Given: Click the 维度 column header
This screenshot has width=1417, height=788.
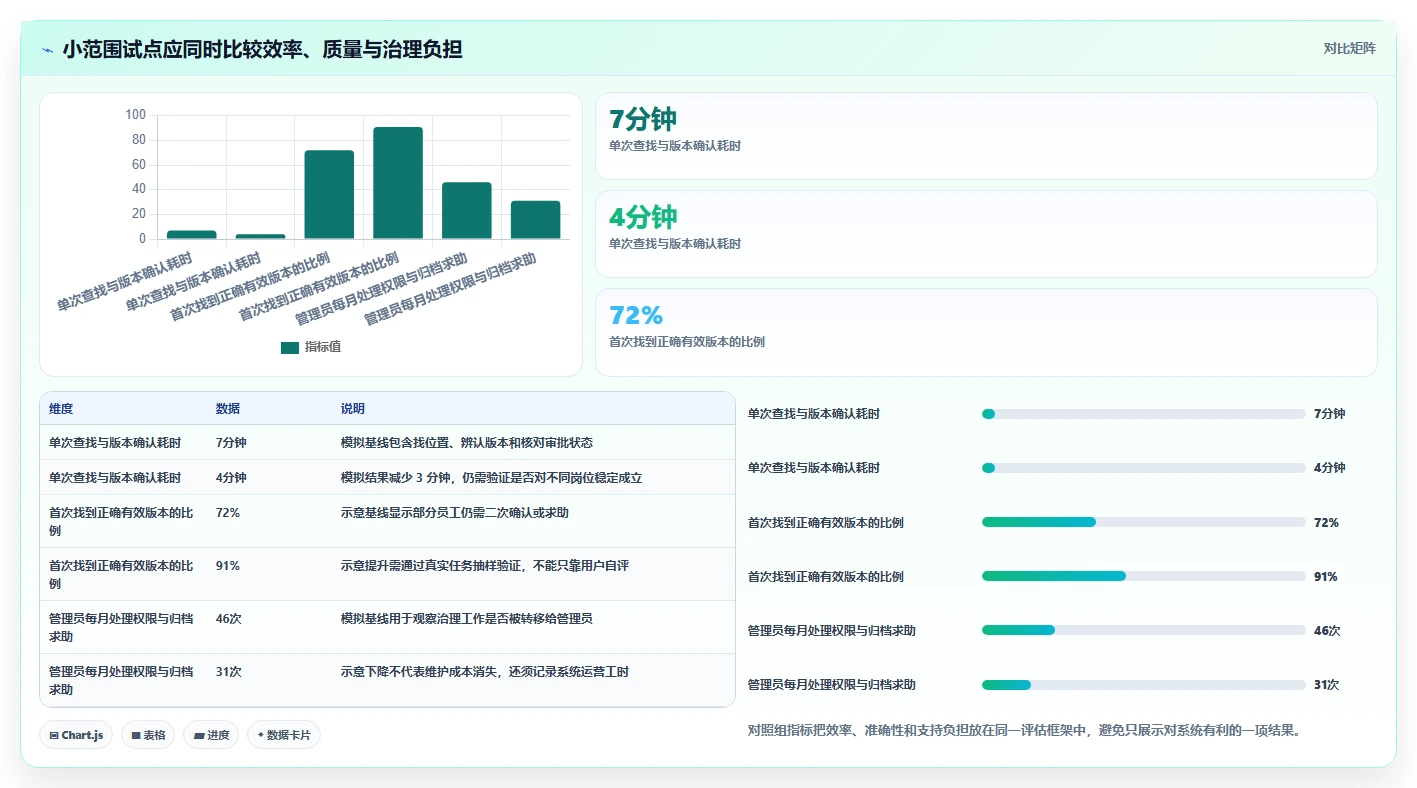Looking at the screenshot, I should tap(61, 409).
